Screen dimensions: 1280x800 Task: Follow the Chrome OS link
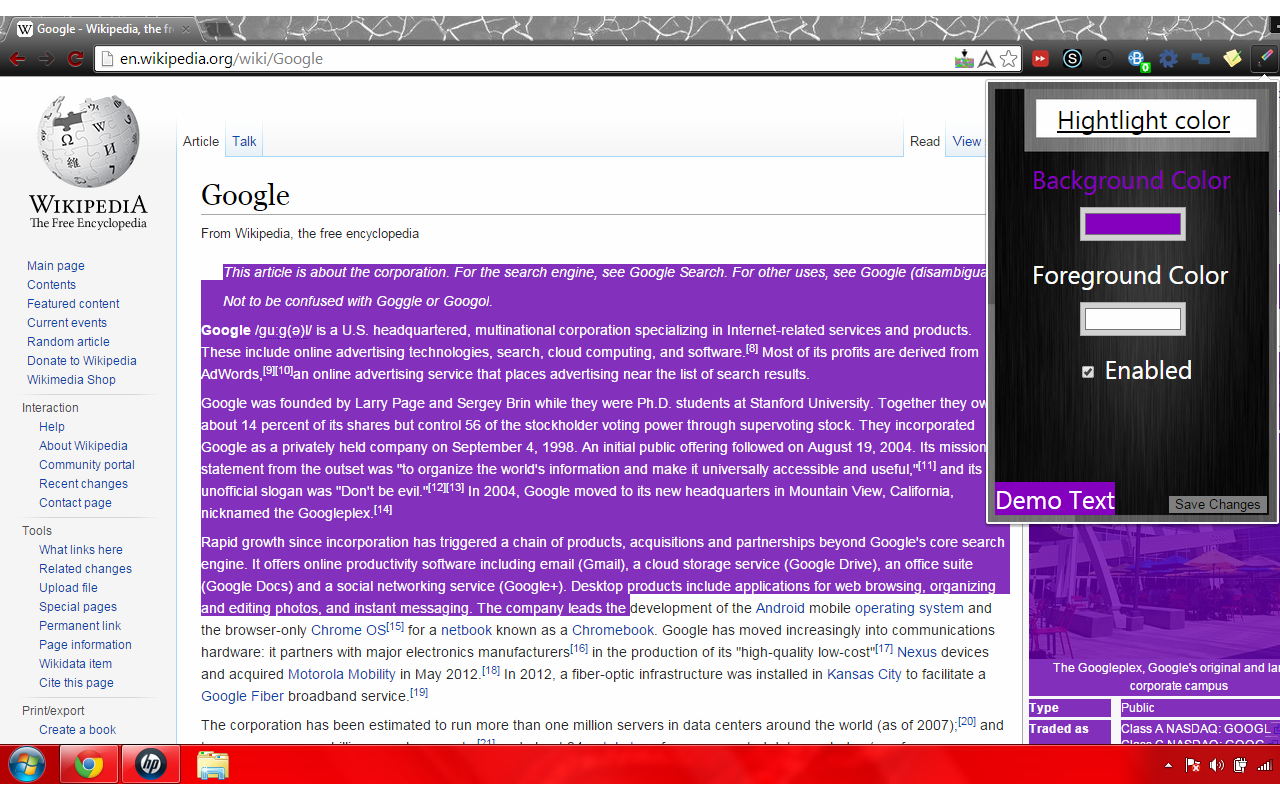pyautogui.click(x=348, y=630)
